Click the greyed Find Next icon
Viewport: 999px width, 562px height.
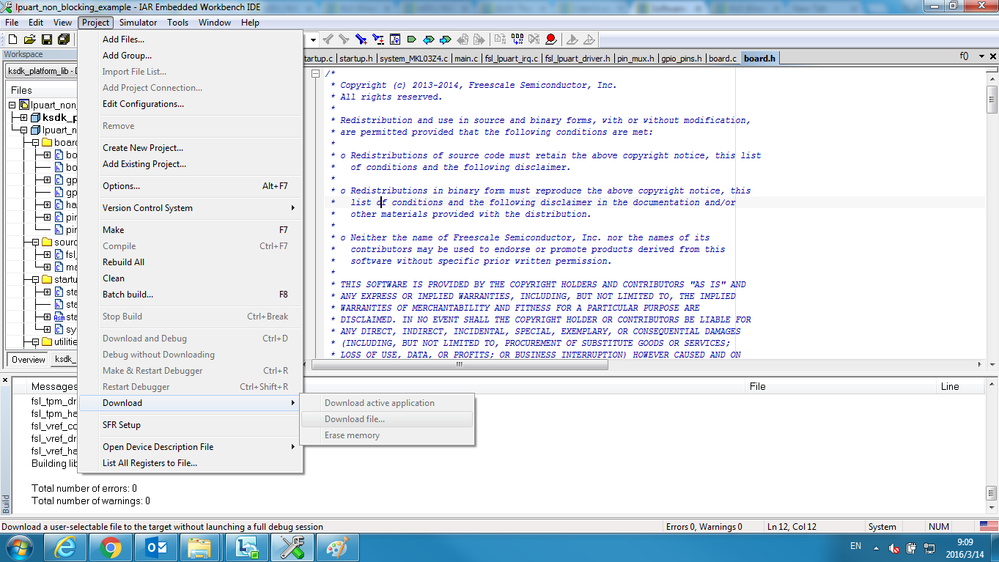[x=344, y=40]
